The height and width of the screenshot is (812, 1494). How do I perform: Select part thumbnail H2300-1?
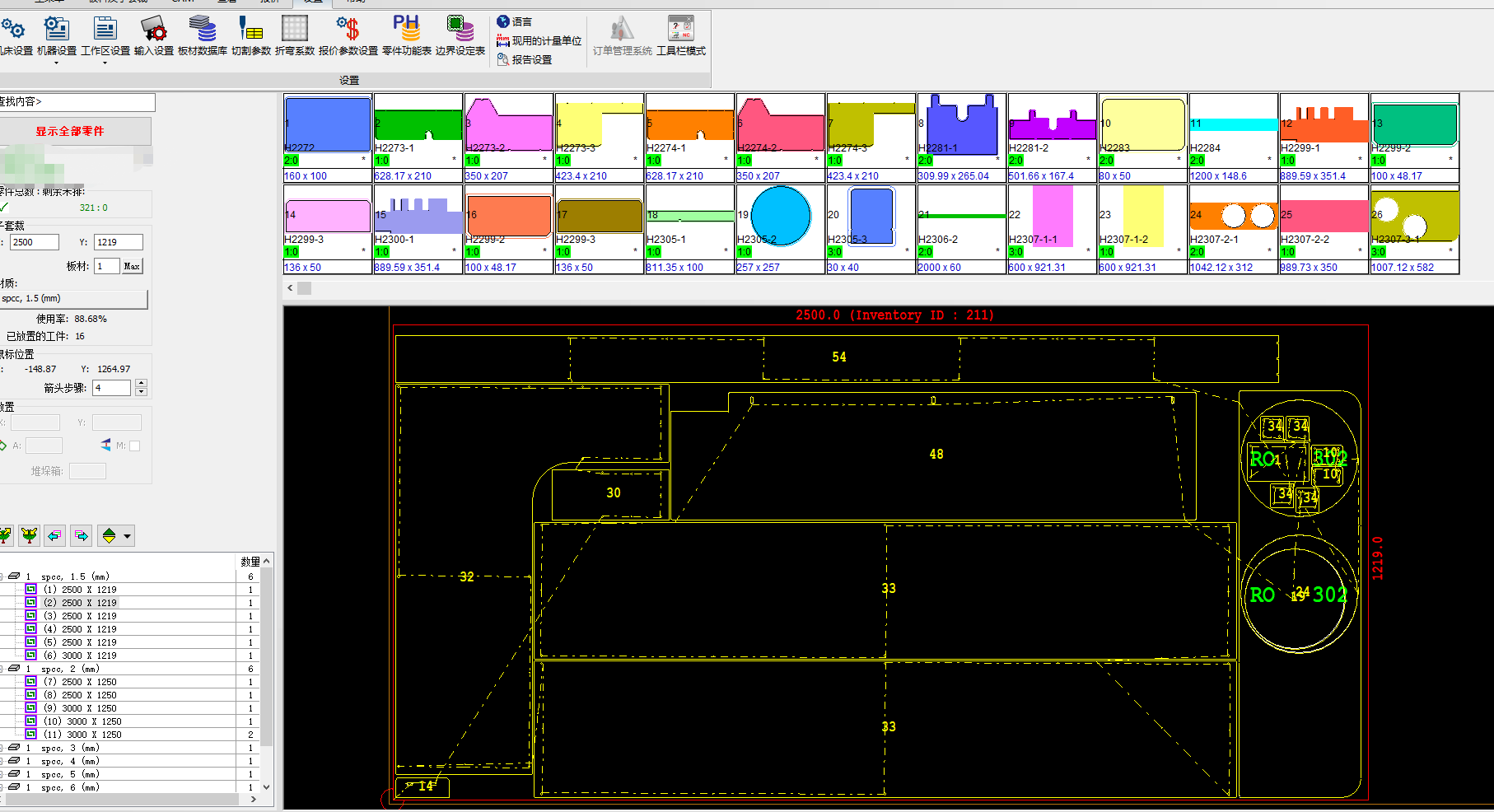(x=418, y=229)
